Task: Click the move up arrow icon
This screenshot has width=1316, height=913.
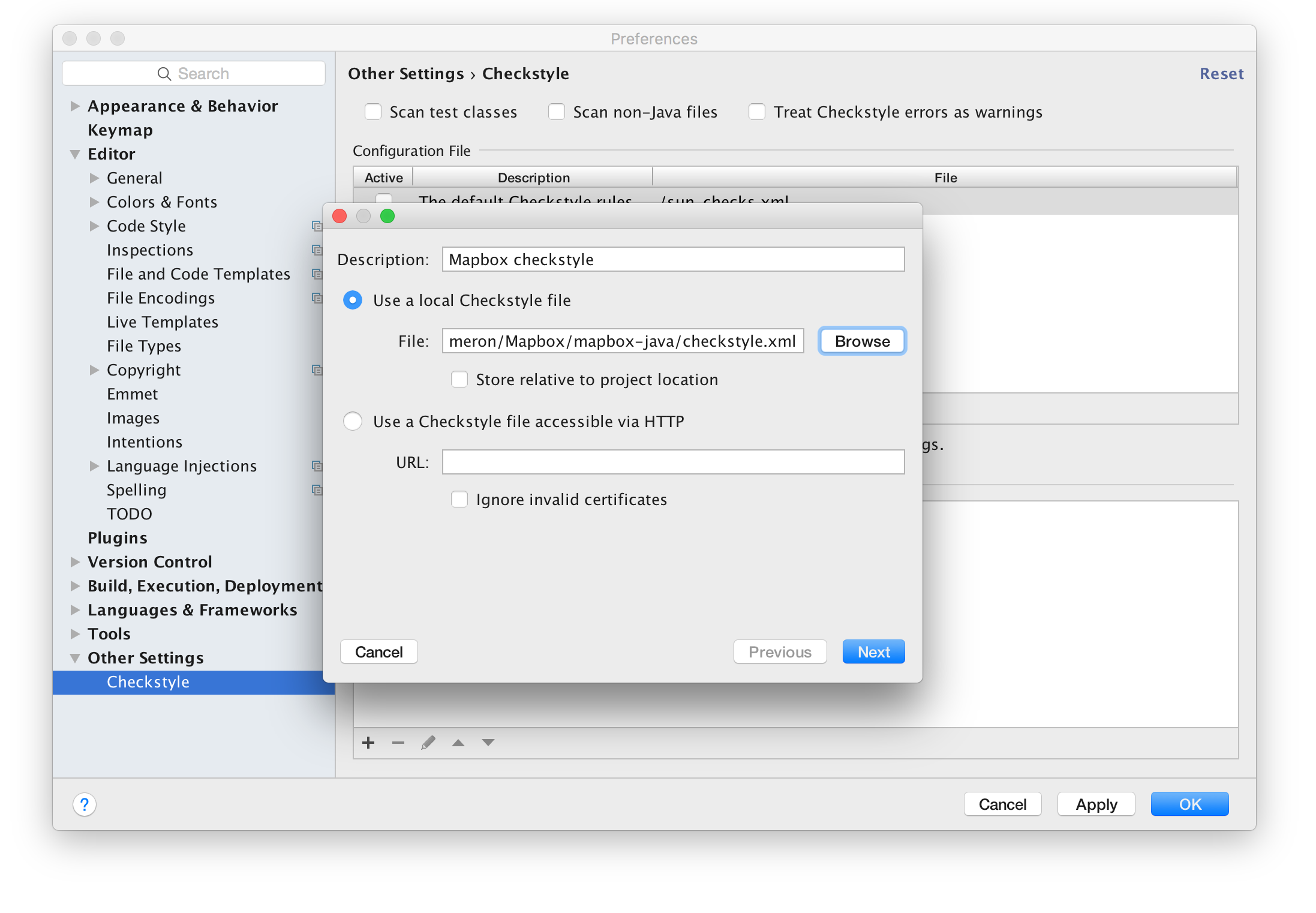Action: coord(458,743)
